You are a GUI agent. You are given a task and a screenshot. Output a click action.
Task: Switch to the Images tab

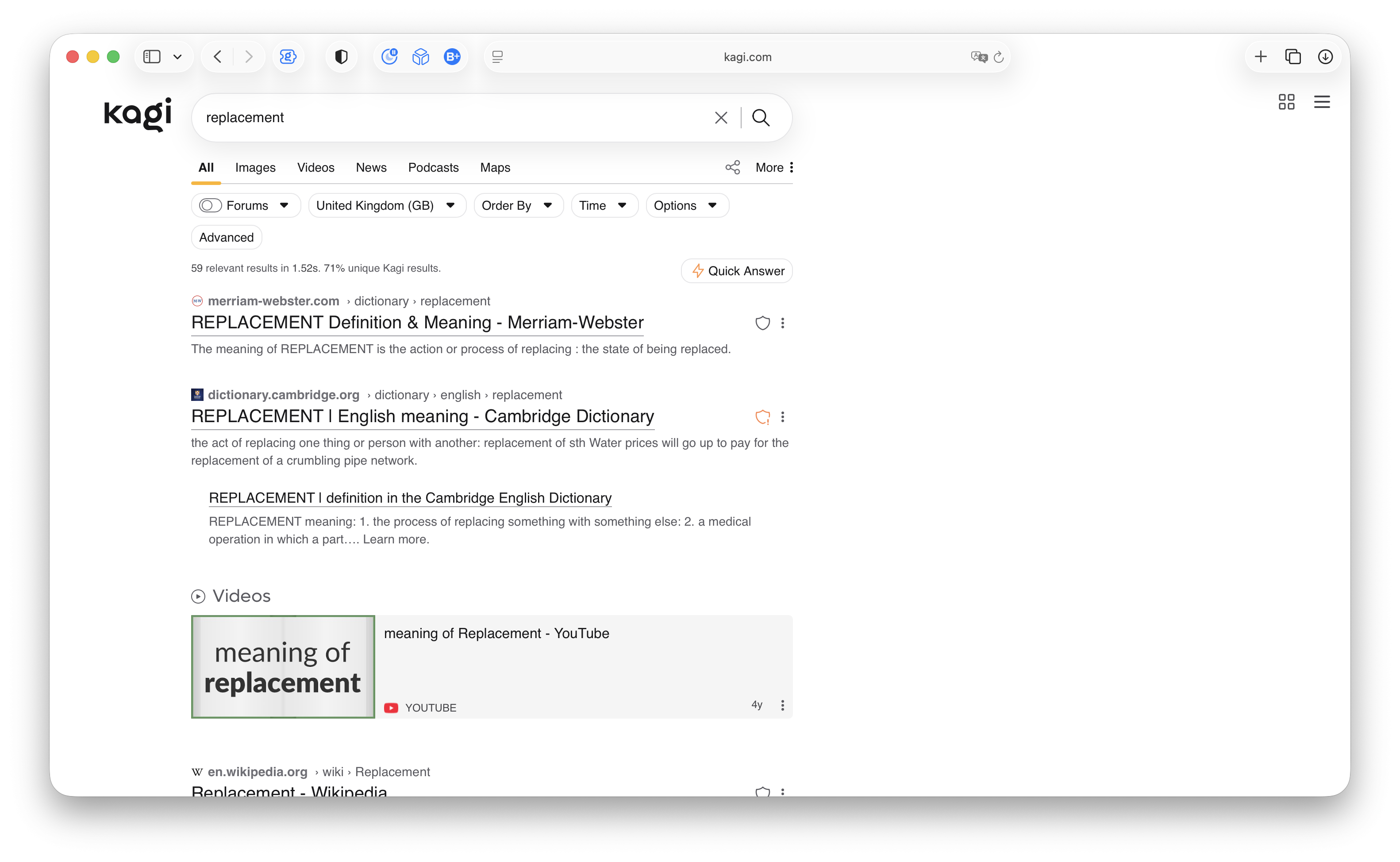click(x=255, y=168)
